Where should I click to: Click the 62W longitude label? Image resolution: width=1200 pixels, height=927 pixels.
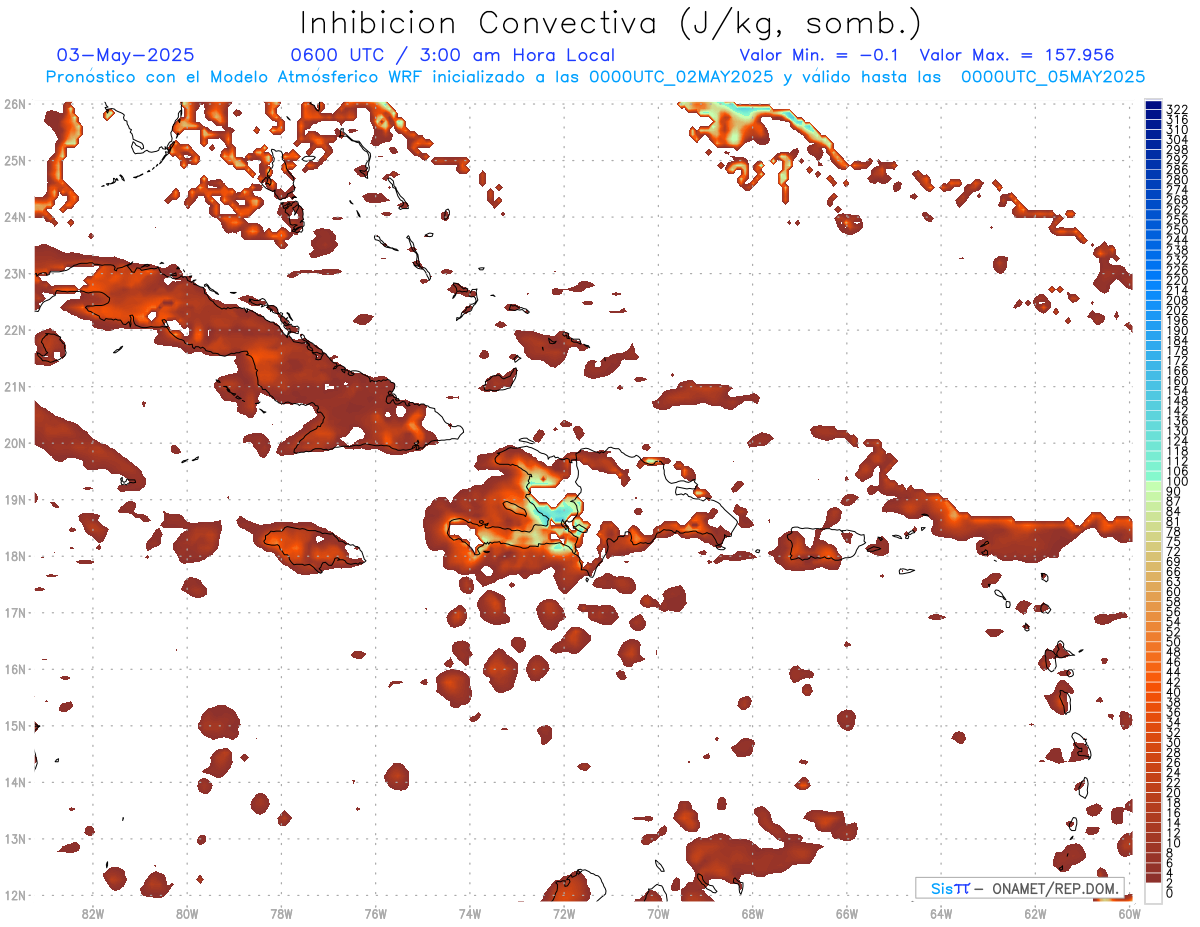click(1036, 912)
